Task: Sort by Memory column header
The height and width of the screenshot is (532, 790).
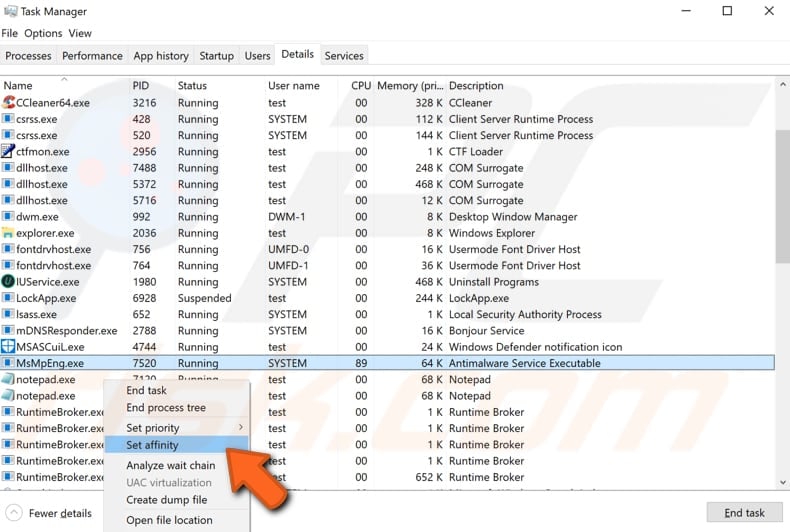Action: [411, 86]
